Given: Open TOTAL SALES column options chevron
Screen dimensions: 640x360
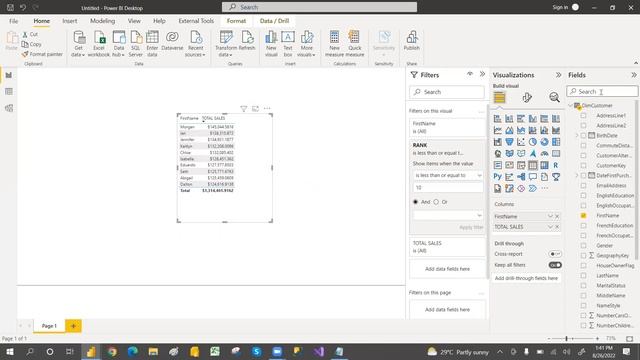Looking at the screenshot, I should tap(550, 227).
